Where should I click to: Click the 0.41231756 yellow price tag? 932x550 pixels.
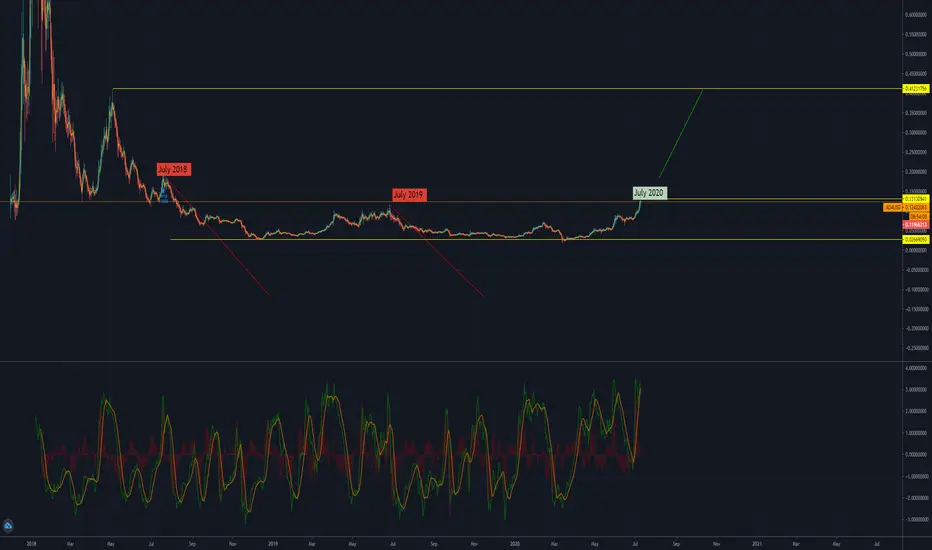[916, 89]
